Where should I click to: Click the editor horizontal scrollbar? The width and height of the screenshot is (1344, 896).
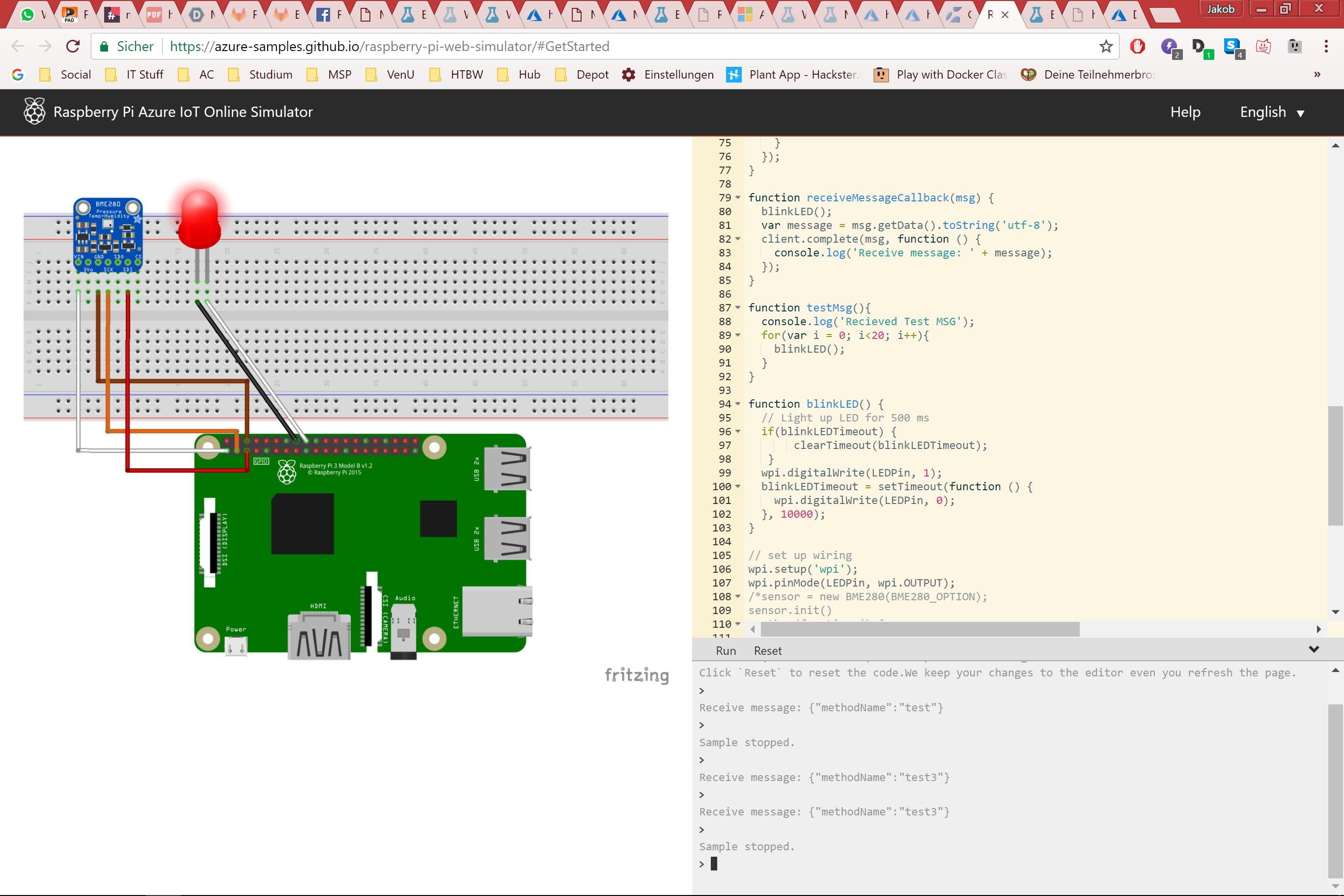tap(920, 629)
